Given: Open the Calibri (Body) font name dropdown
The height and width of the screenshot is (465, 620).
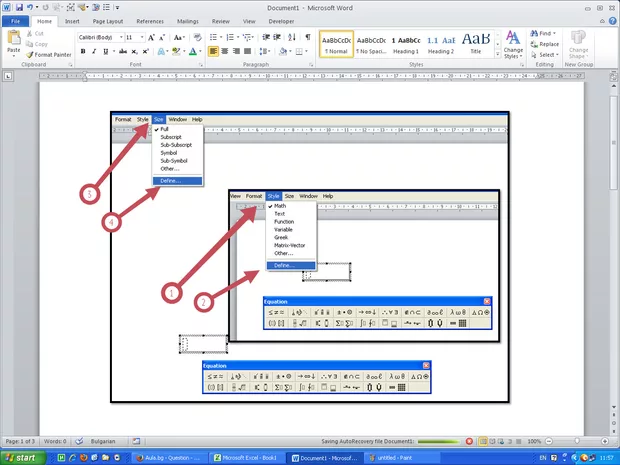Looking at the screenshot, I should (x=121, y=38).
